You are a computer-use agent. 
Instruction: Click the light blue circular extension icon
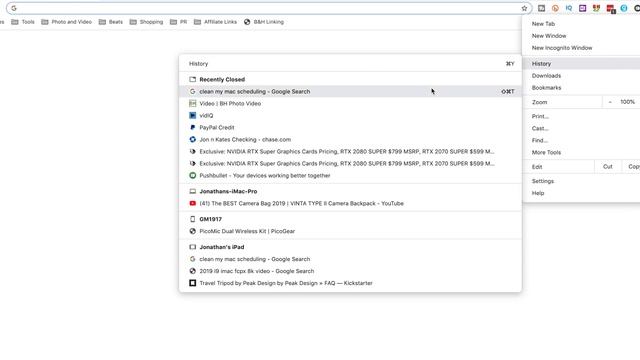point(624,8)
